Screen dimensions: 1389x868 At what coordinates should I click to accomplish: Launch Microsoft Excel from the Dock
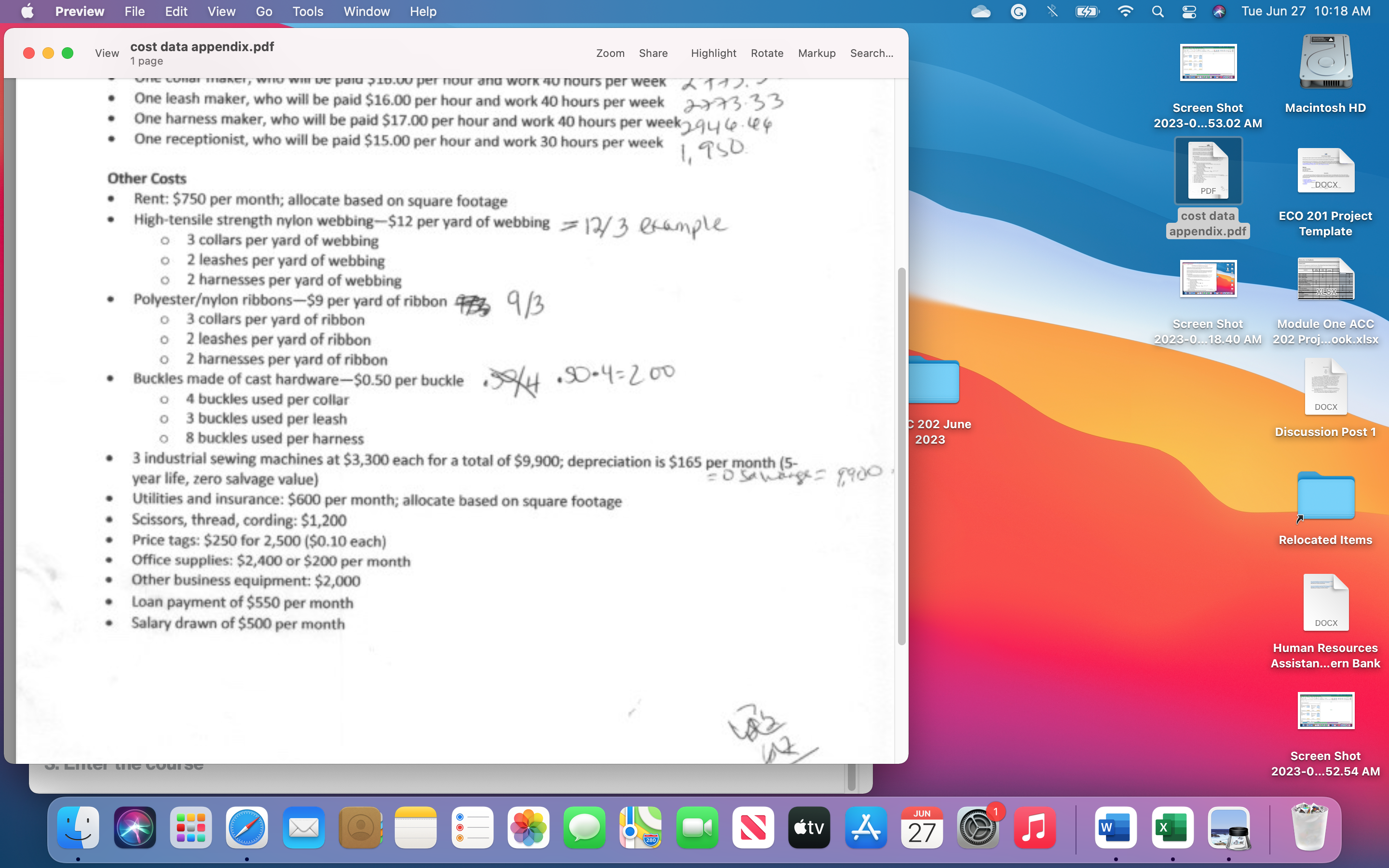(1172, 827)
